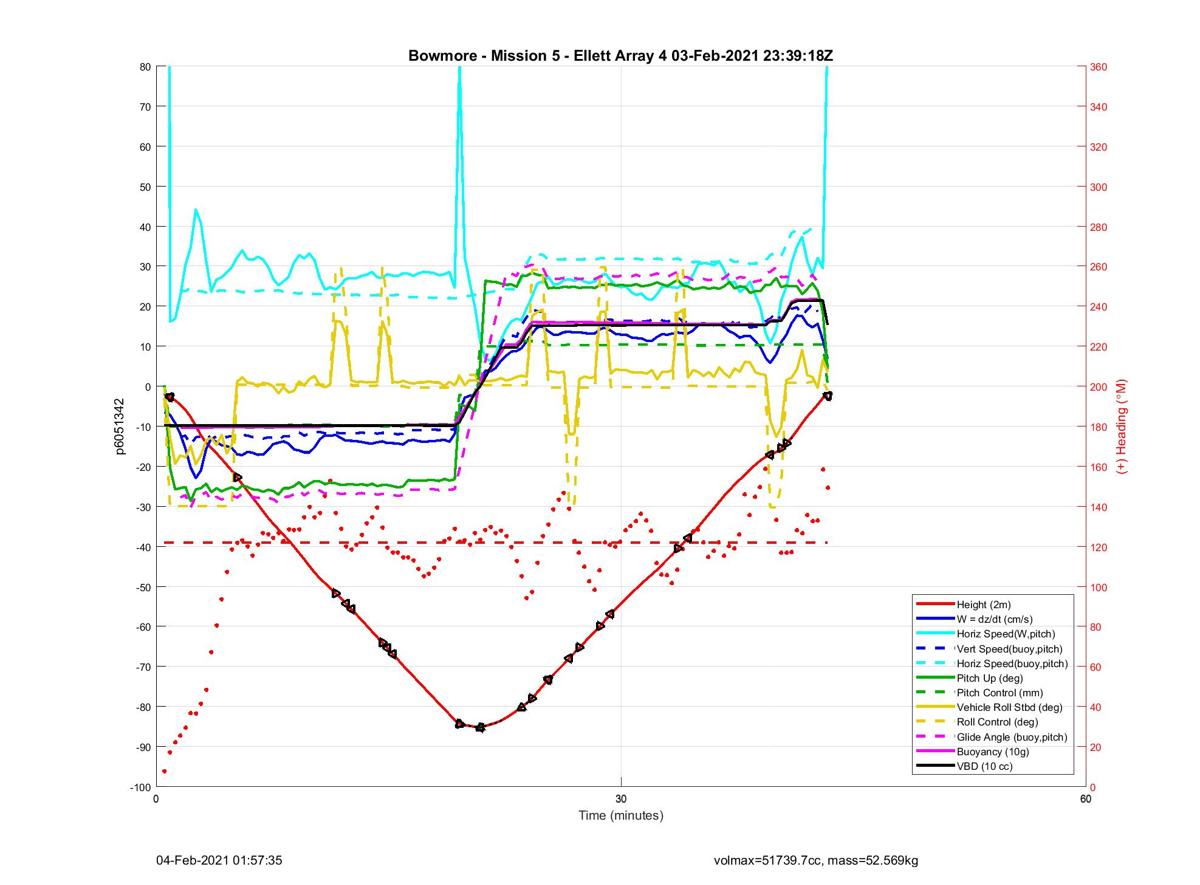This screenshot has height=885, width=1200.
Task: Click the '360' tick on the right heading axis
Action: coord(1100,67)
